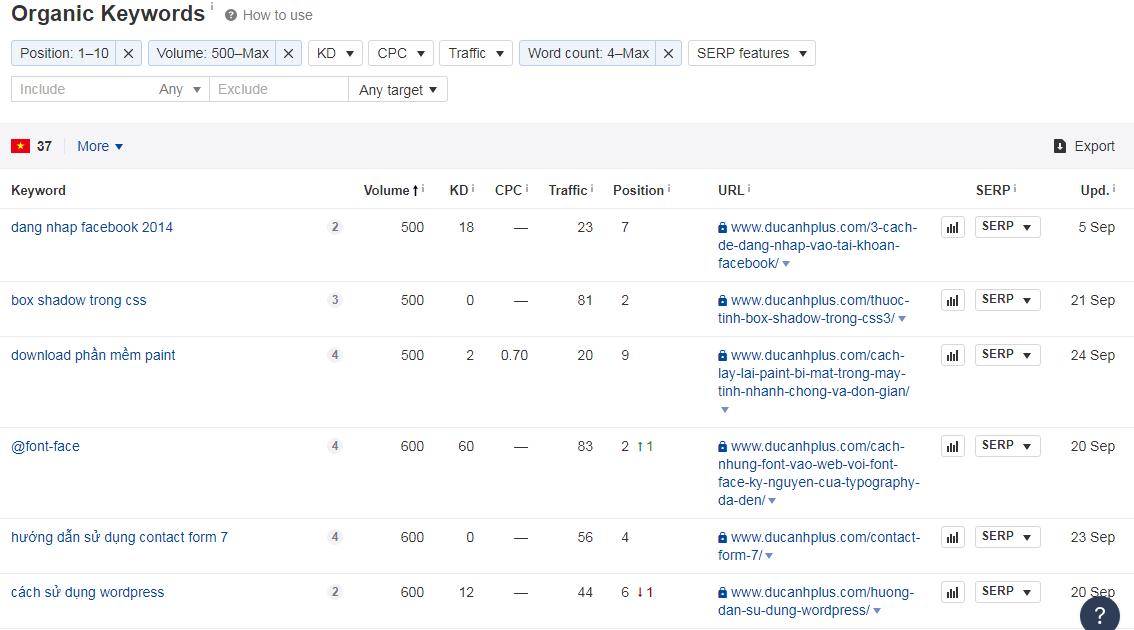Open the Any target dropdown
1134x630 pixels.
click(x=398, y=90)
